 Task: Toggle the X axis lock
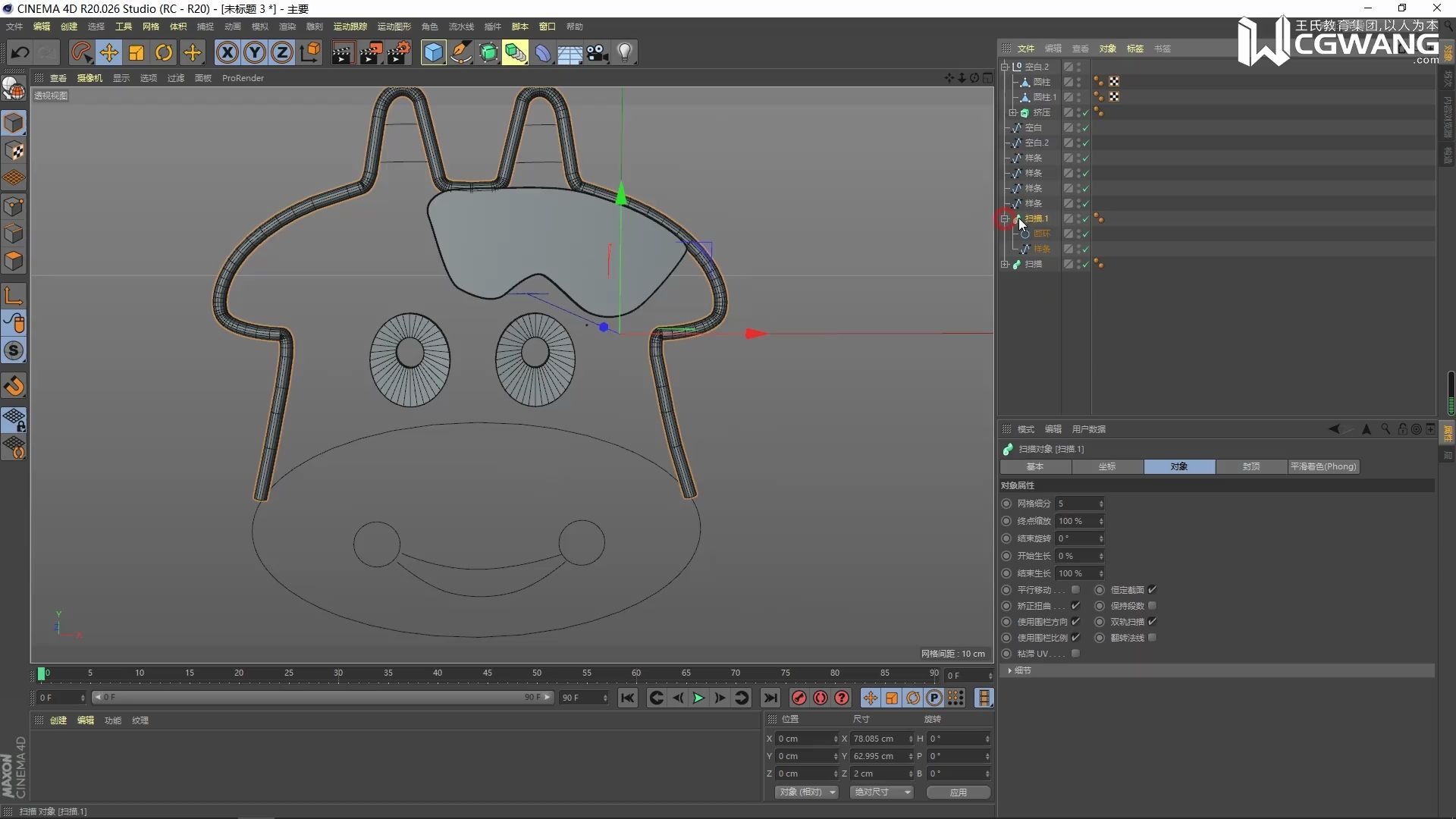[x=227, y=52]
